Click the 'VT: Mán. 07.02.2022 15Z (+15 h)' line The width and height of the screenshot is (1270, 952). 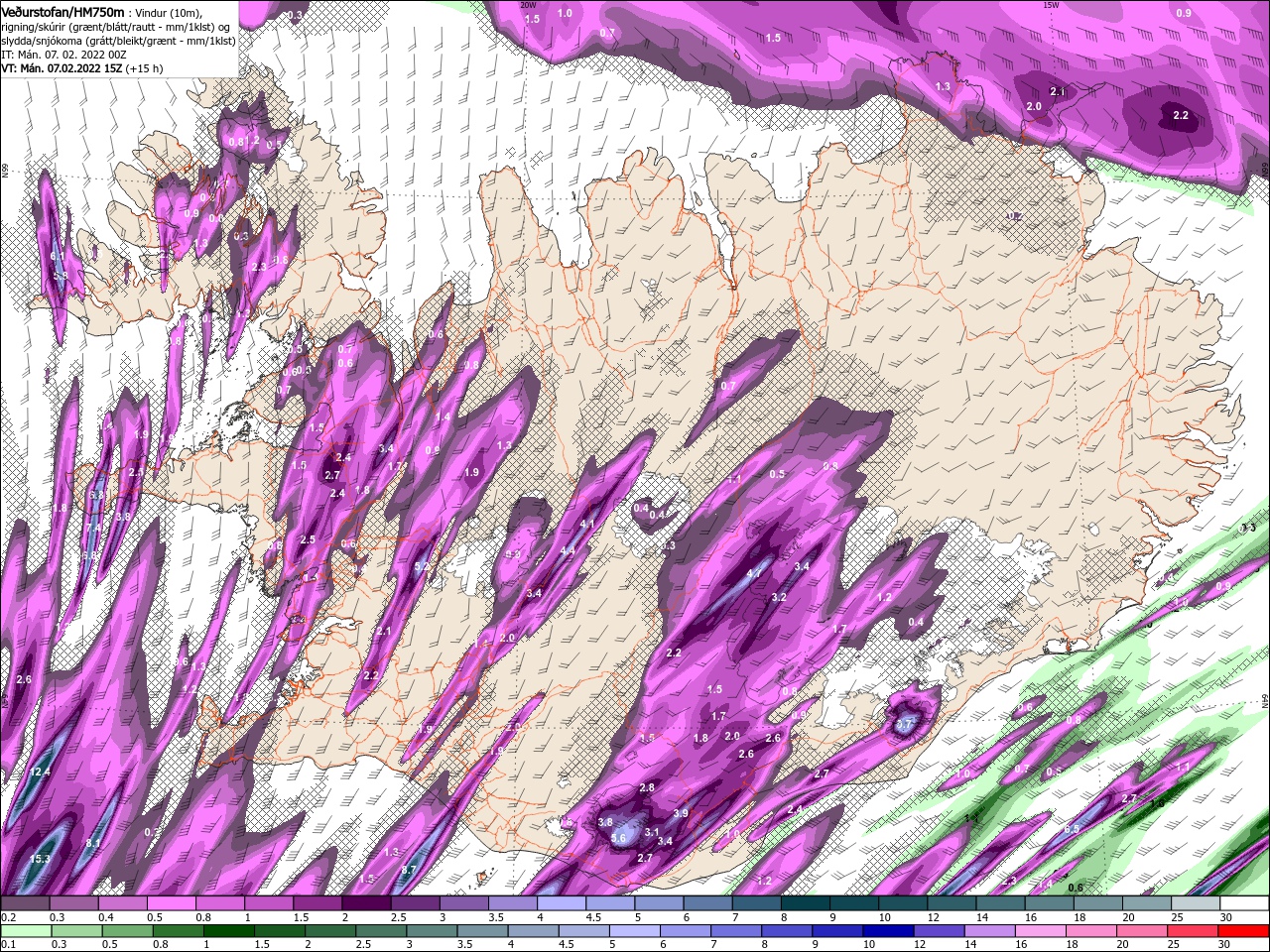tap(81, 68)
